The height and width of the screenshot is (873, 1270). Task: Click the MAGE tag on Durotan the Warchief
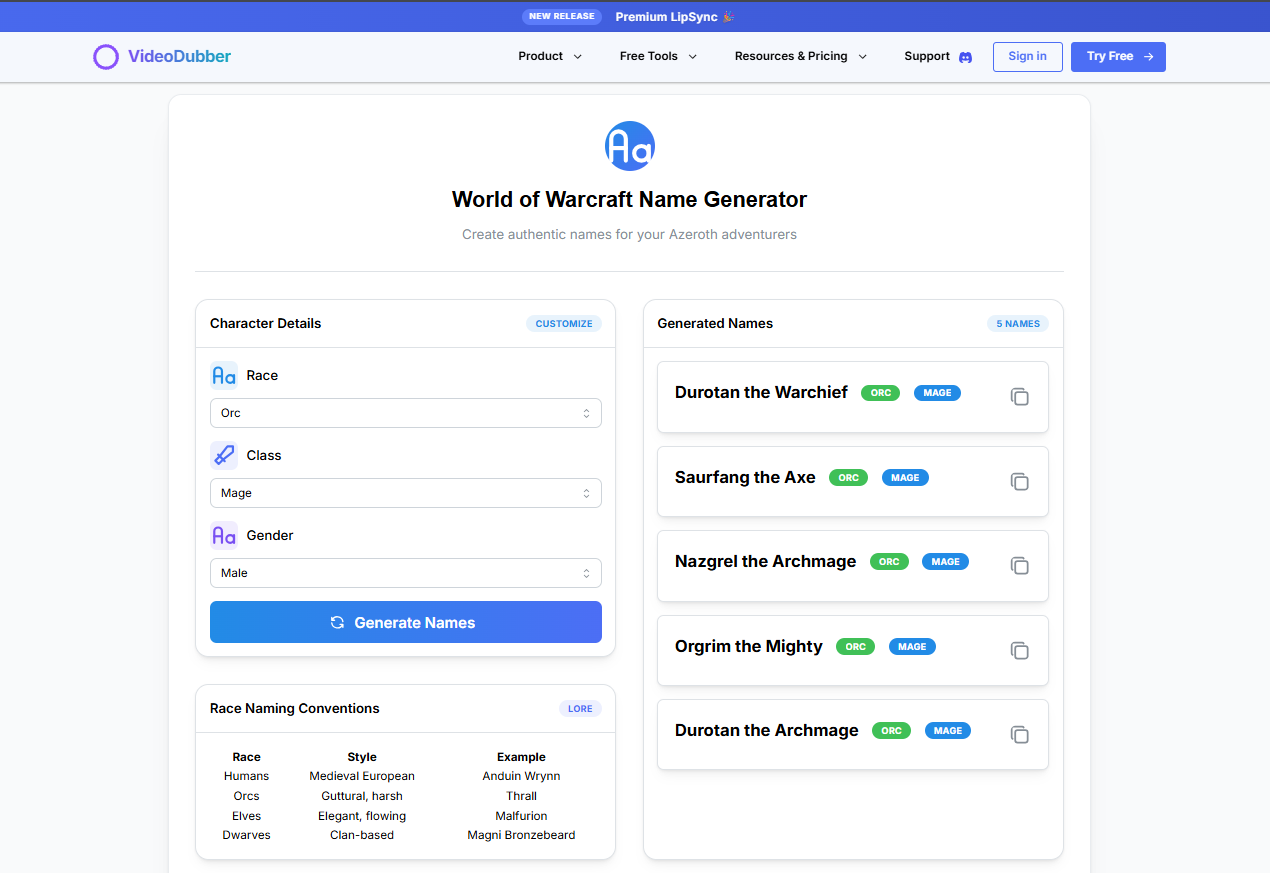(937, 393)
